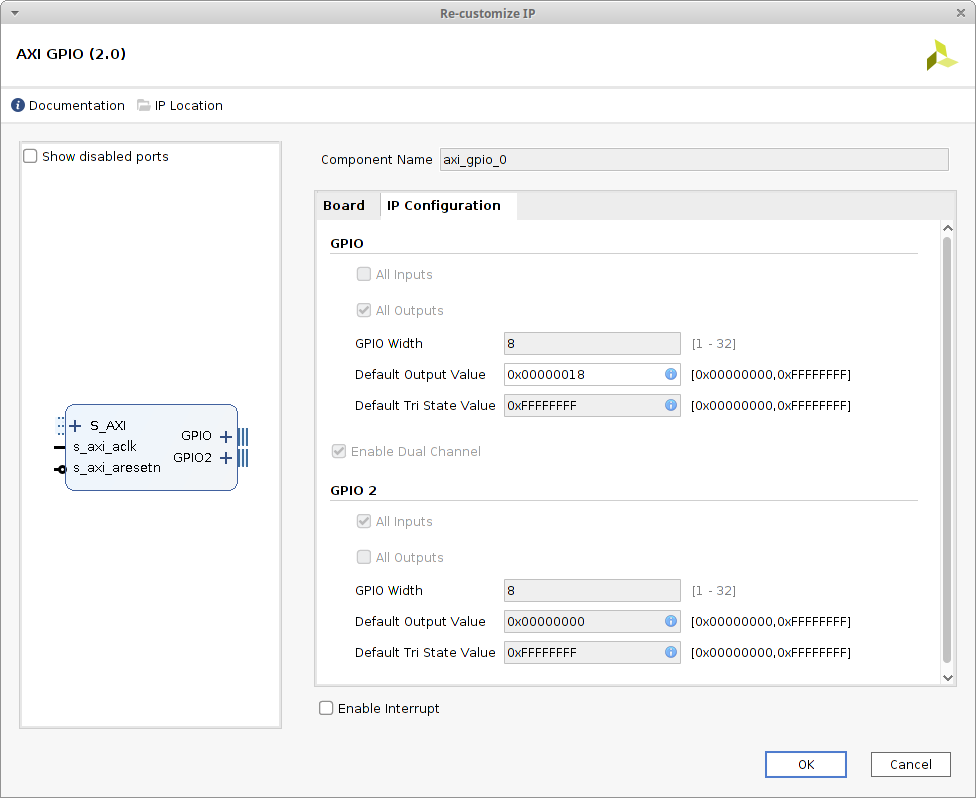Switch to the Board tab
976x798 pixels.
click(x=344, y=206)
